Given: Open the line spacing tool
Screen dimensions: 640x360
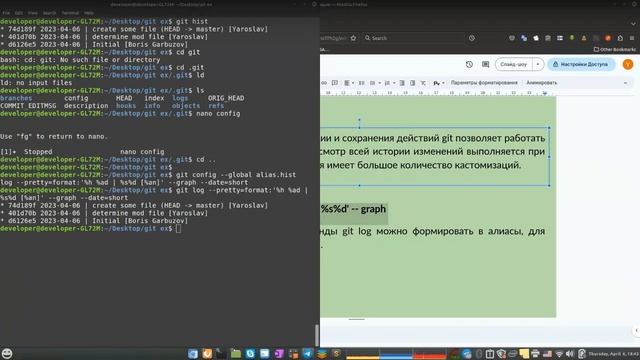Looking at the screenshot, I should pos(362,83).
